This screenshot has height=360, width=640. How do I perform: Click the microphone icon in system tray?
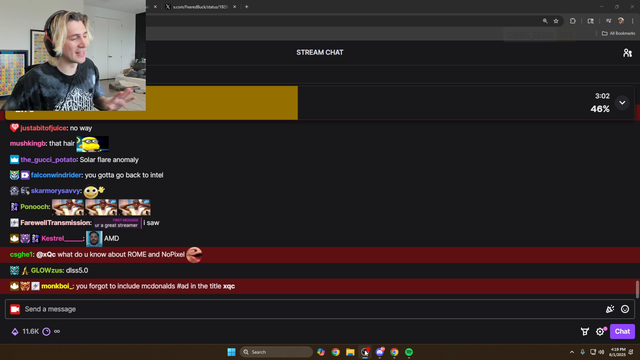coord(582,352)
